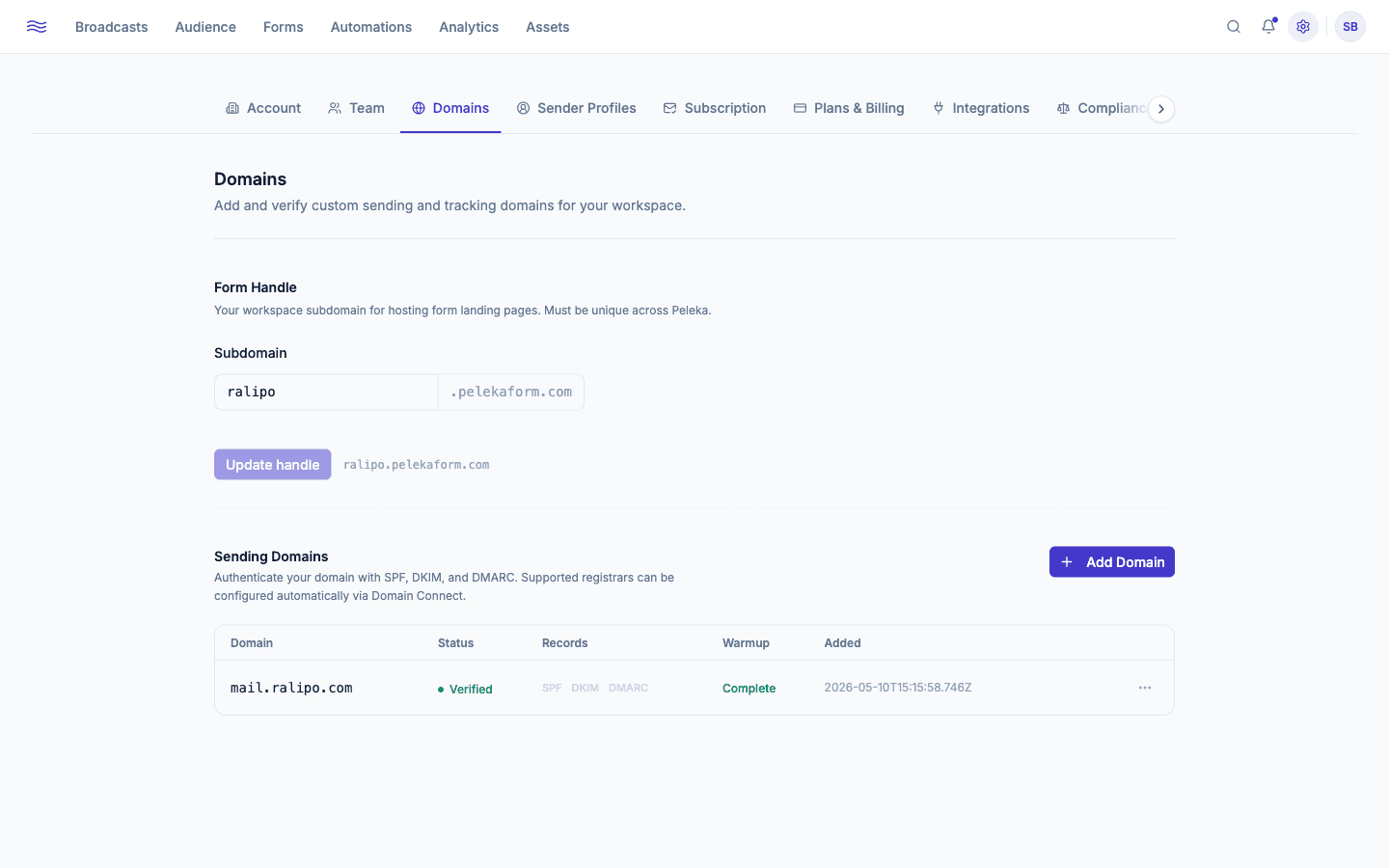Switch to the Sender Profiles tab

coord(576,108)
